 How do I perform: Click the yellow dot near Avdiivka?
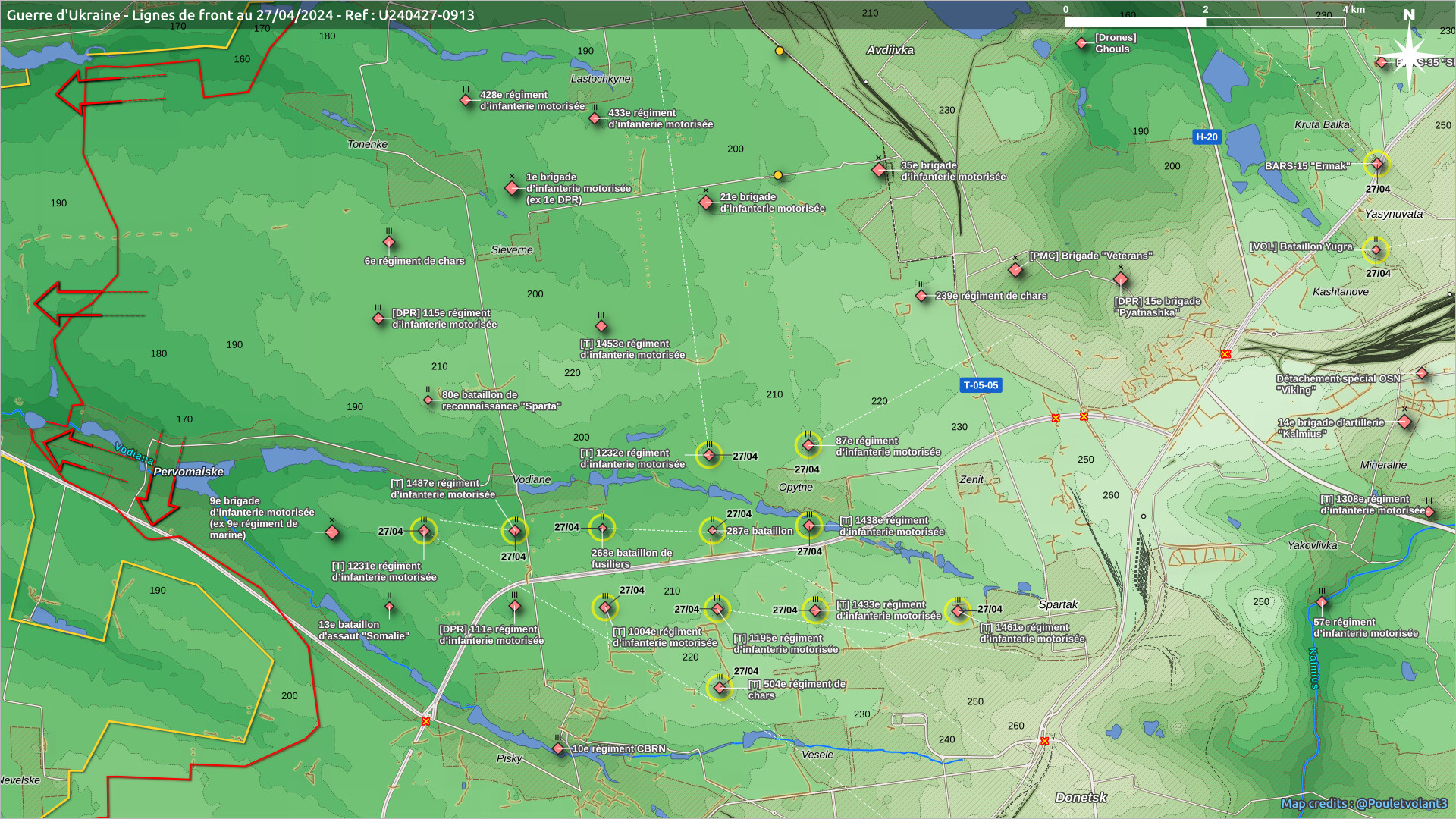[779, 51]
